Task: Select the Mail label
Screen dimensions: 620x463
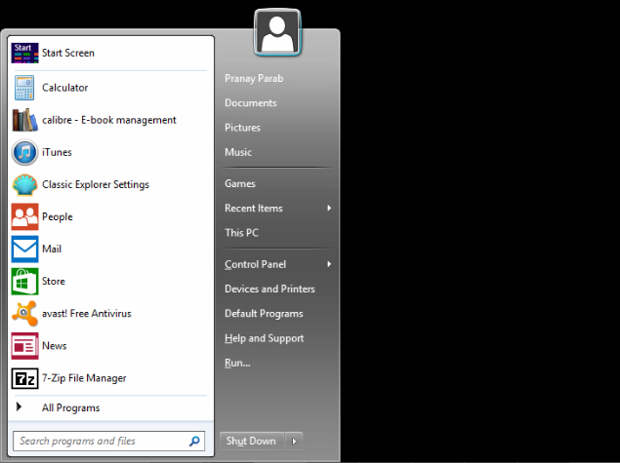Action: (52, 249)
